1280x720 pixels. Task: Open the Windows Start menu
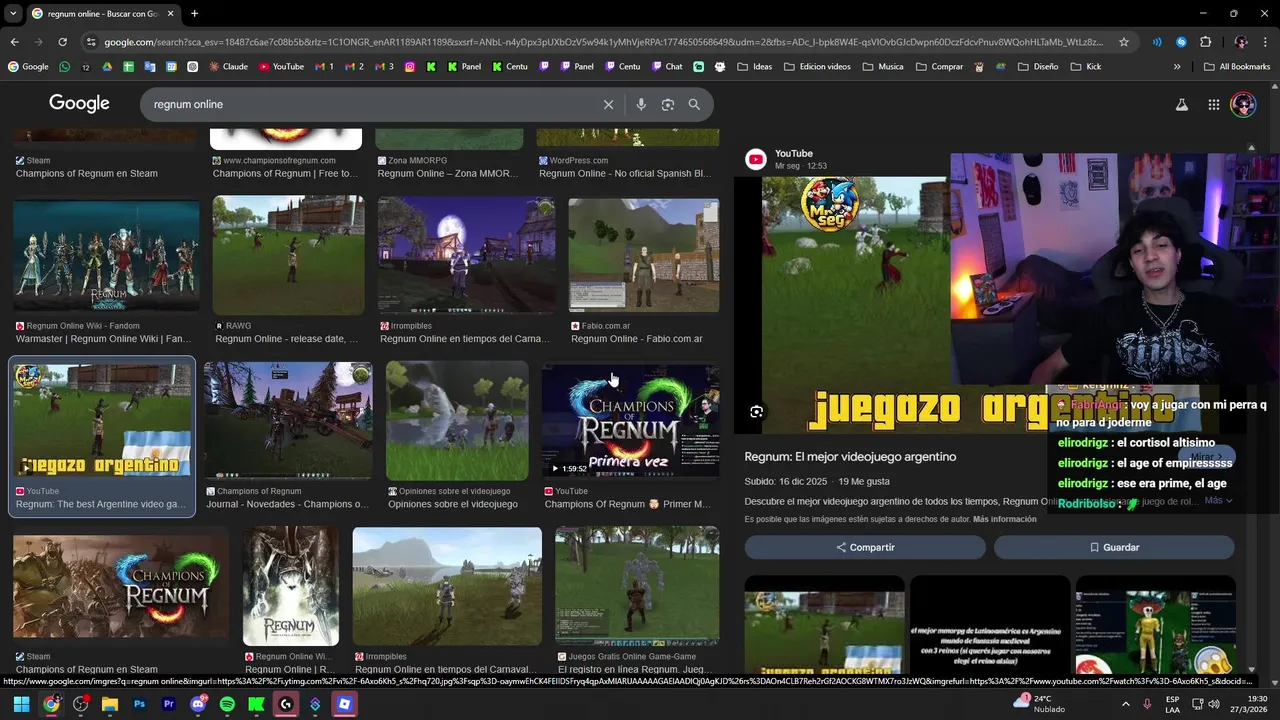[x=21, y=704]
